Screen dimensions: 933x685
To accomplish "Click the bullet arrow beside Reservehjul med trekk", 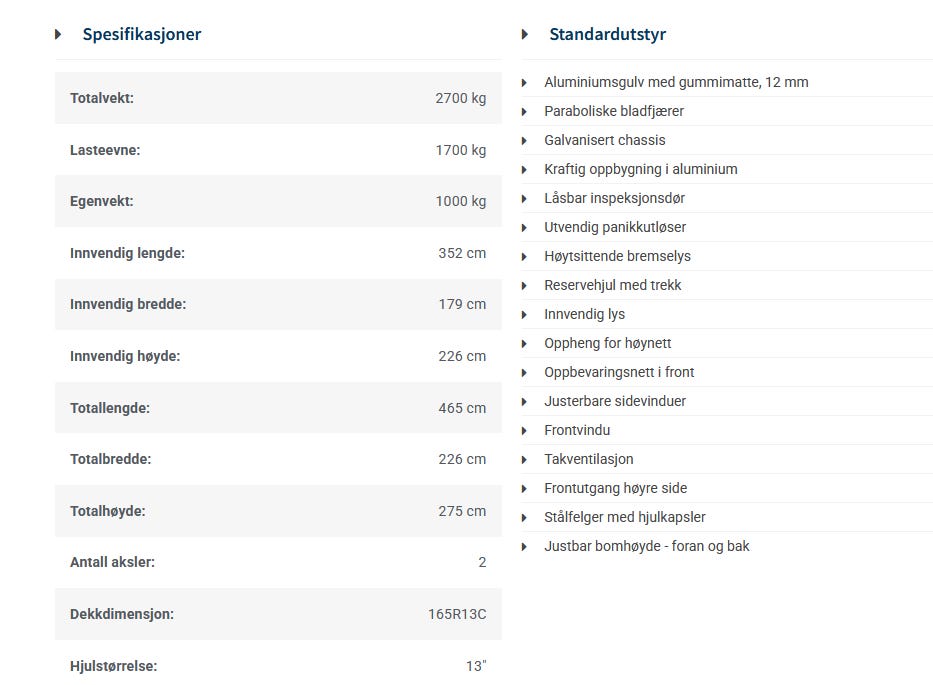I will click(x=524, y=286).
